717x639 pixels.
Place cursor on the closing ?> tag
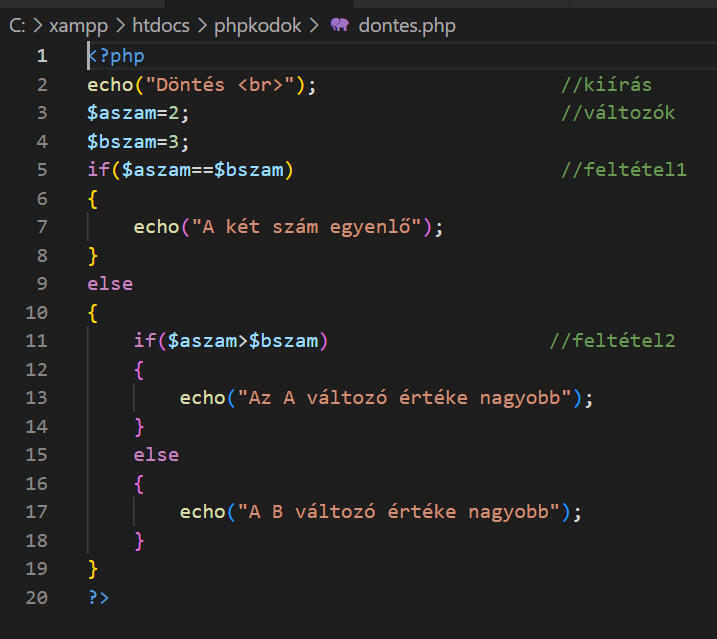click(x=98, y=597)
